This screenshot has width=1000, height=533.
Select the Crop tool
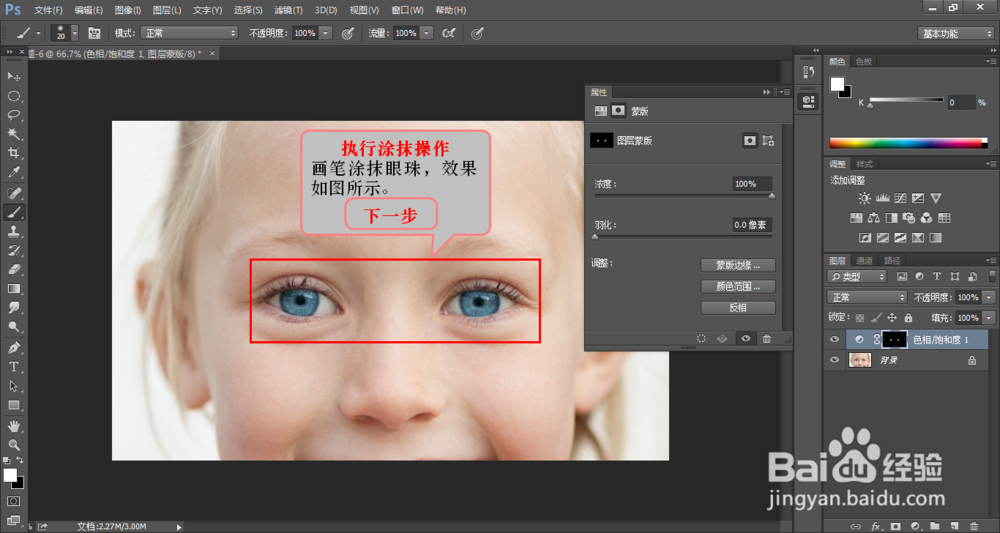(x=13, y=153)
